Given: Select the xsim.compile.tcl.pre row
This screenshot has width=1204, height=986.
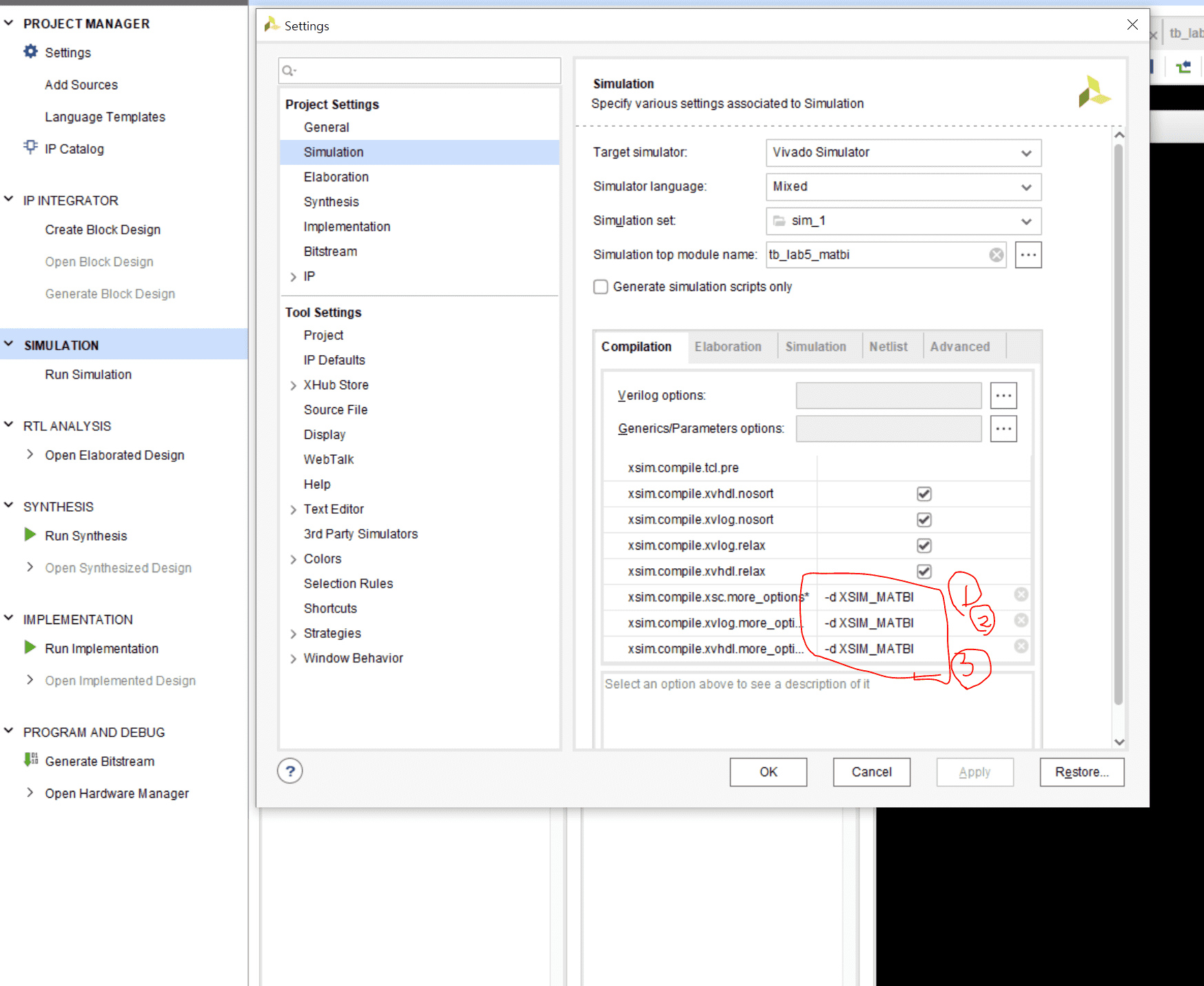Looking at the screenshot, I should 817,468.
